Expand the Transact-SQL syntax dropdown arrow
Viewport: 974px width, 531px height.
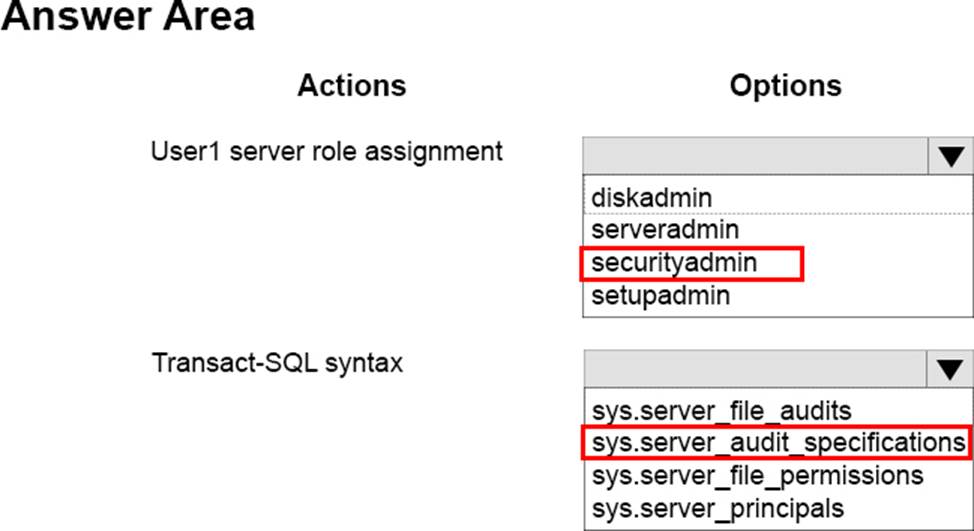click(x=950, y=371)
